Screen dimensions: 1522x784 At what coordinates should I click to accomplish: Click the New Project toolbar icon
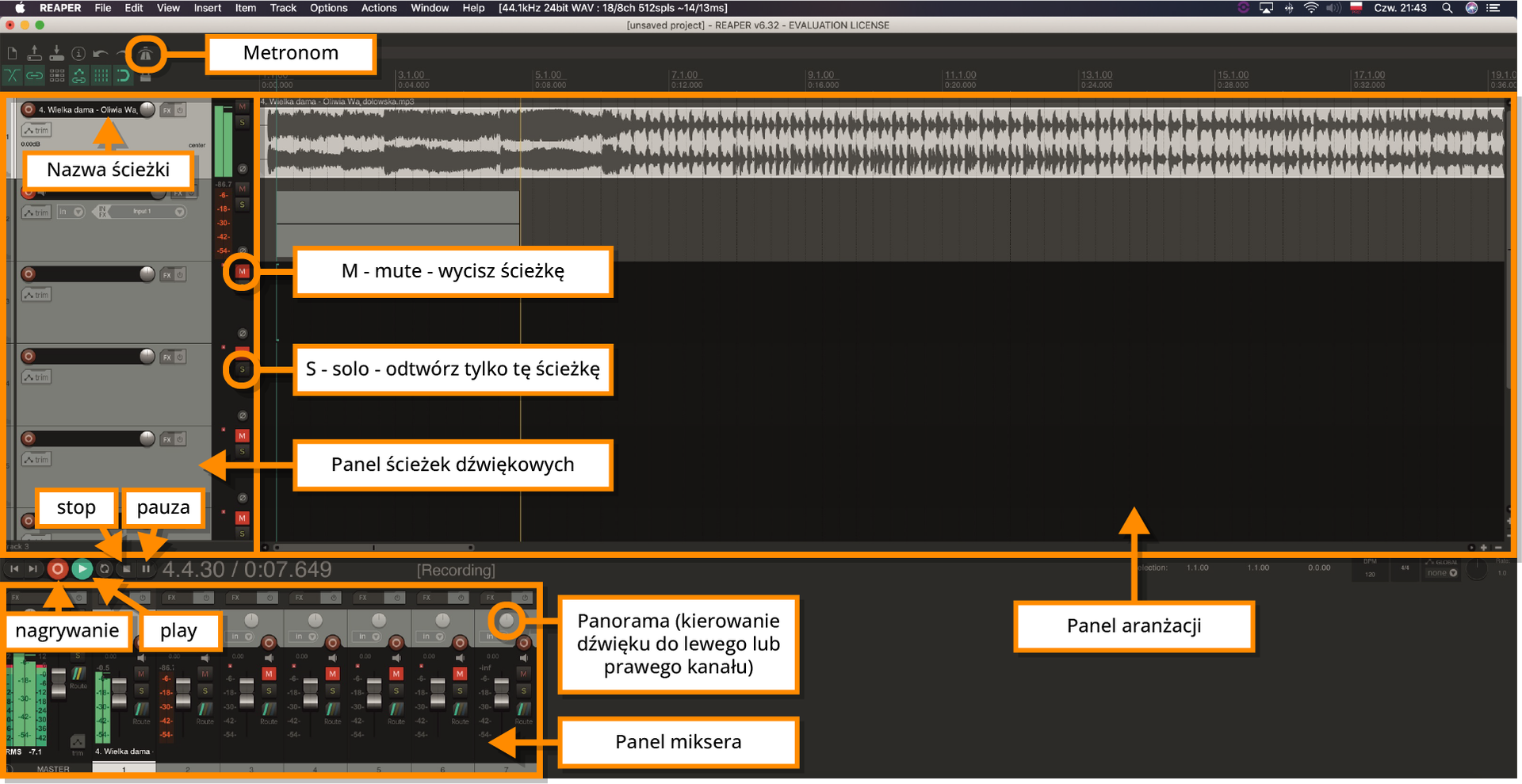(13, 54)
